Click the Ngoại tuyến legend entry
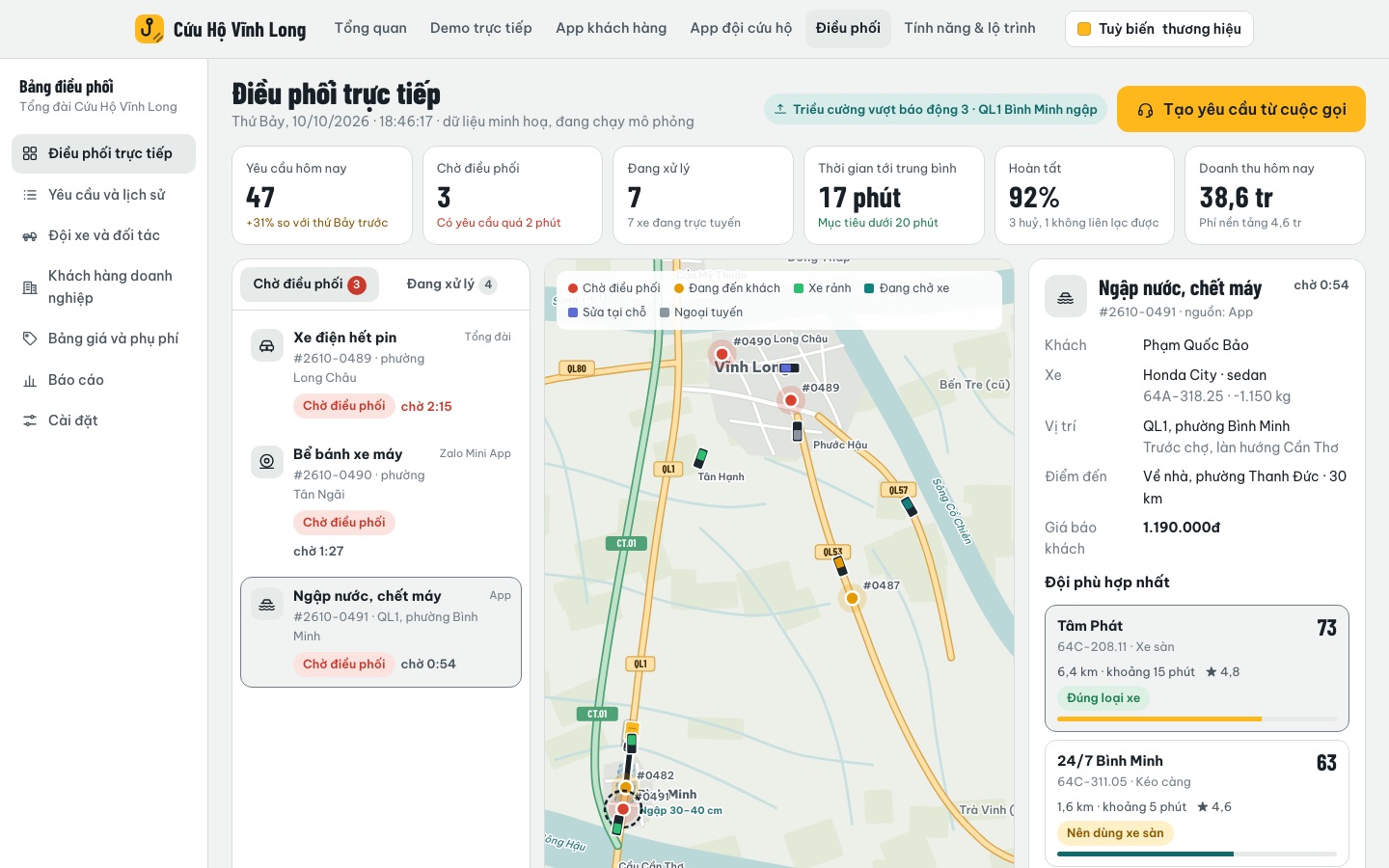Screen dimensions: 1389x868 [x=701, y=312]
